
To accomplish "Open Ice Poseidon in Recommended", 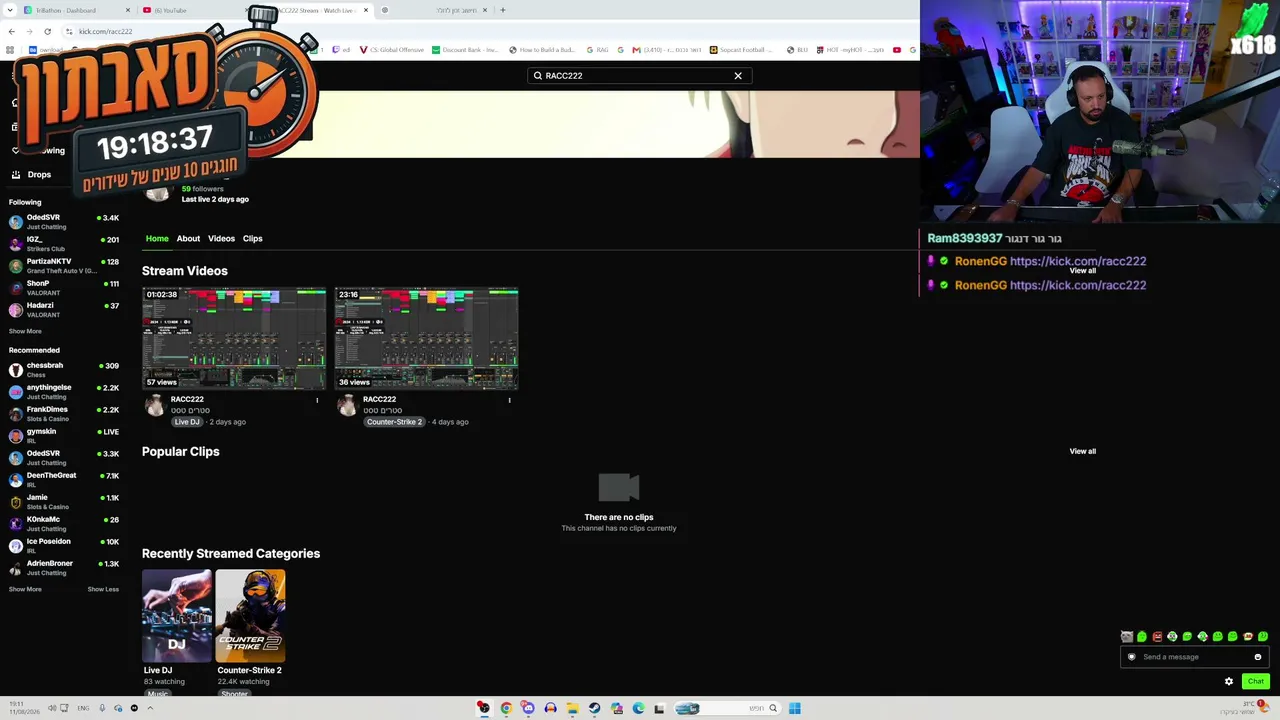I will click(x=64, y=546).
